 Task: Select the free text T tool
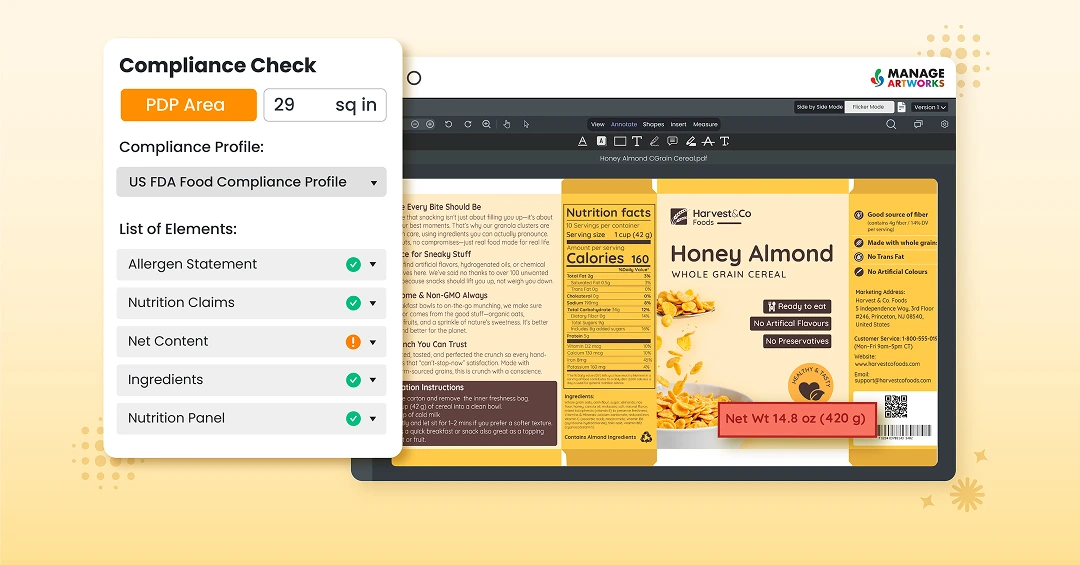point(636,141)
